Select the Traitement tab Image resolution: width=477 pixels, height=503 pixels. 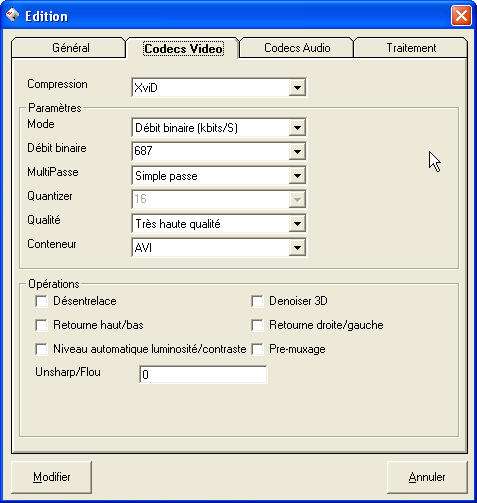[x=411, y=48]
